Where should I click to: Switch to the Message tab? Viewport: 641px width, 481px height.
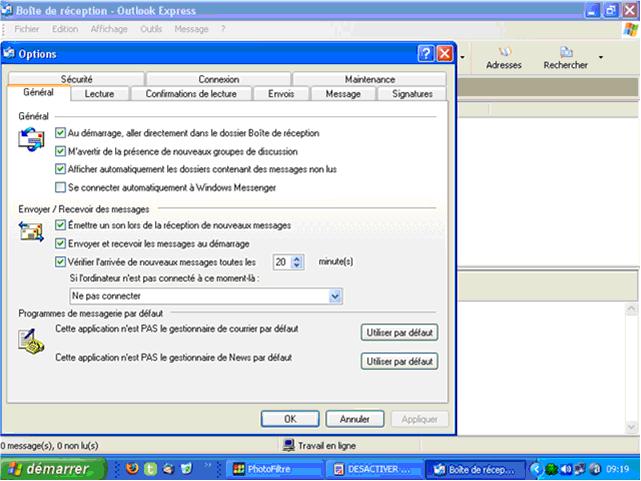point(343,94)
